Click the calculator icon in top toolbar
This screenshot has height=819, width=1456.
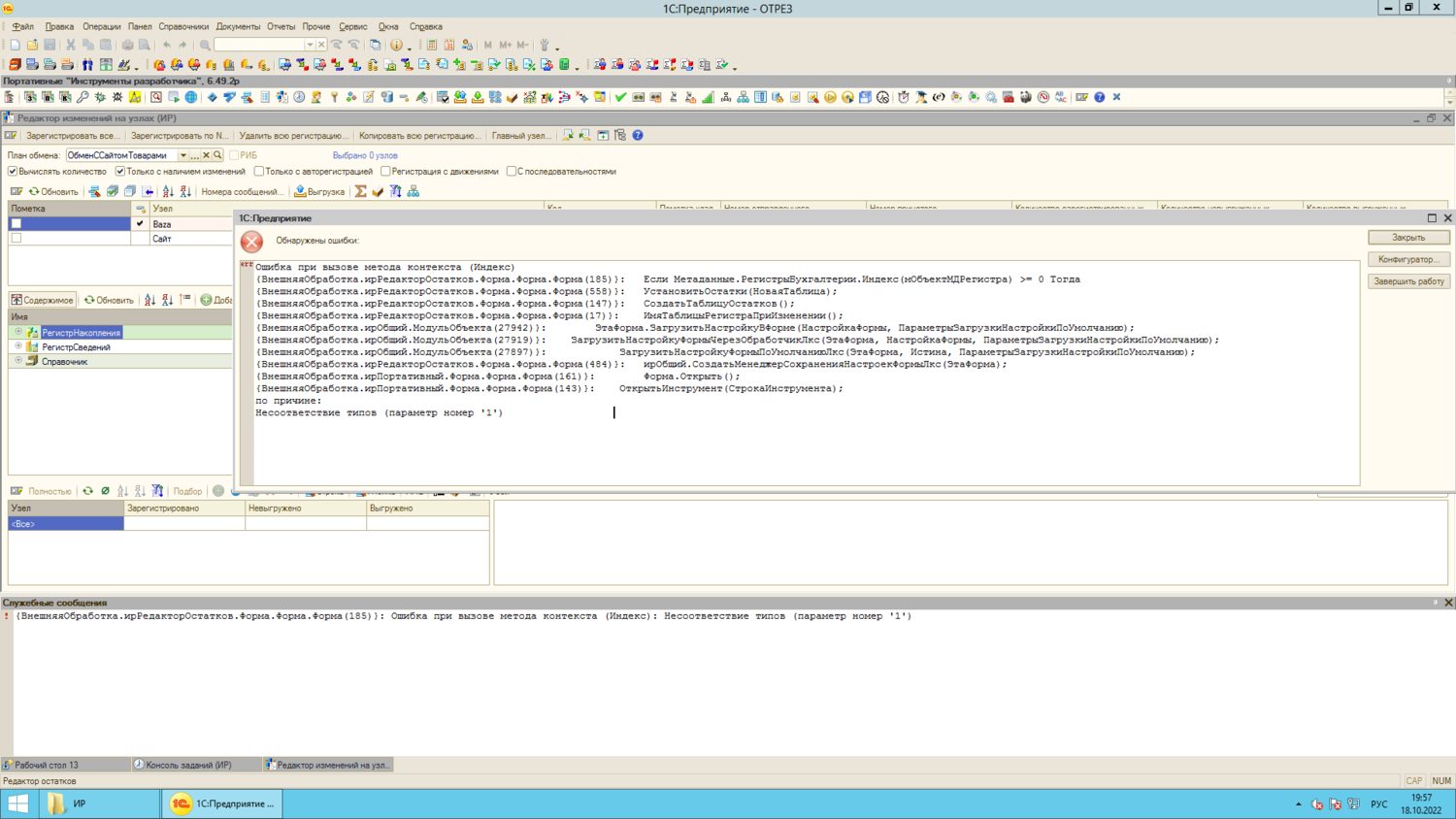click(x=432, y=45)
